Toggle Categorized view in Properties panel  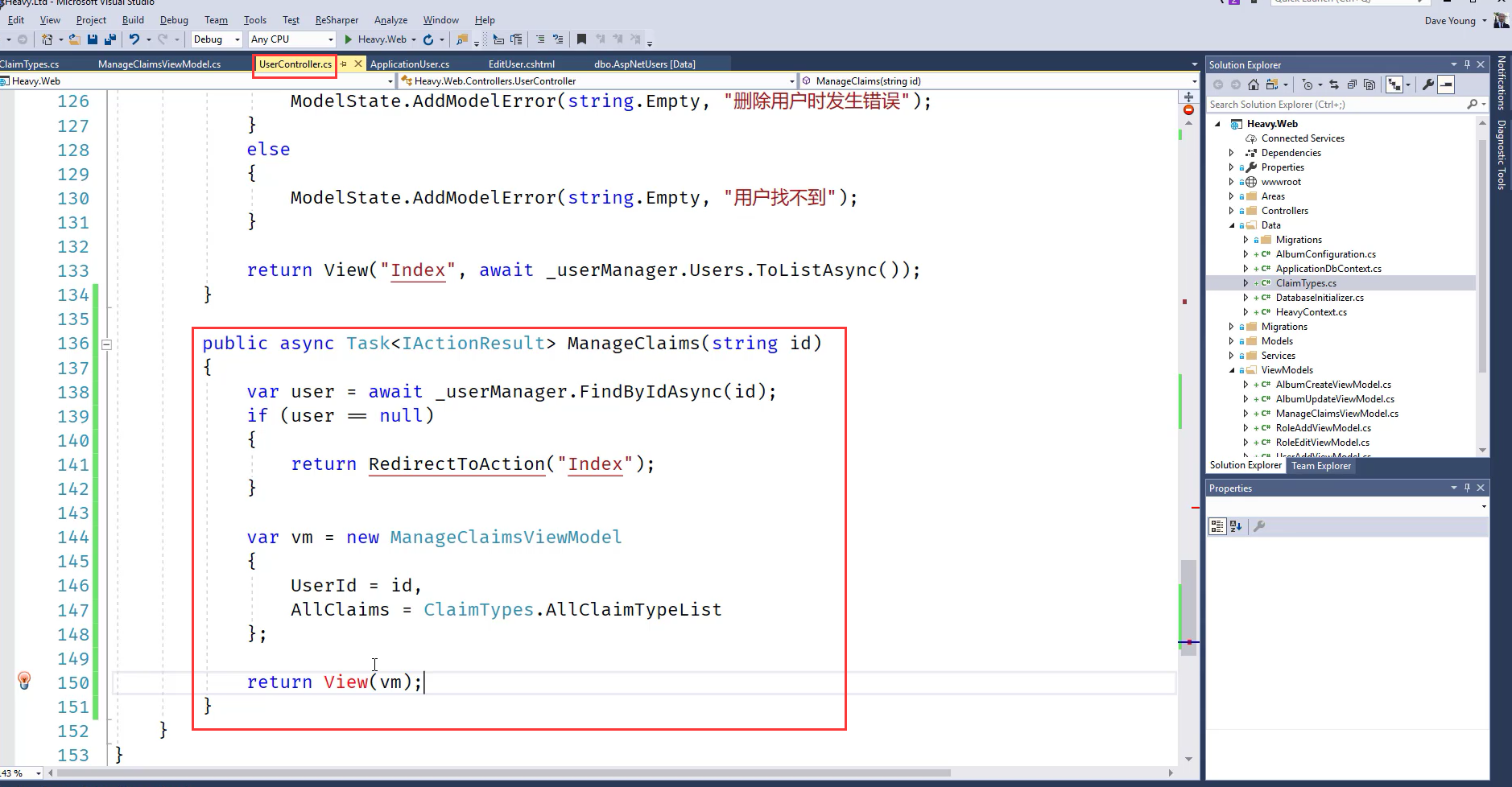pos(1217,526)
